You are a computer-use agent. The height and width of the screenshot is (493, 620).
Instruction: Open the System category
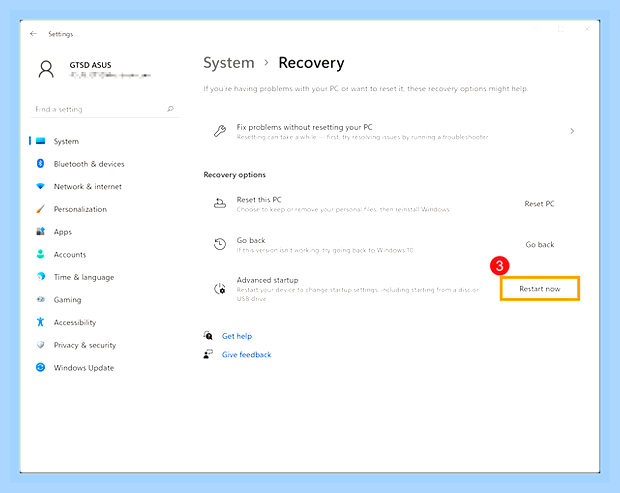[66, 141]
